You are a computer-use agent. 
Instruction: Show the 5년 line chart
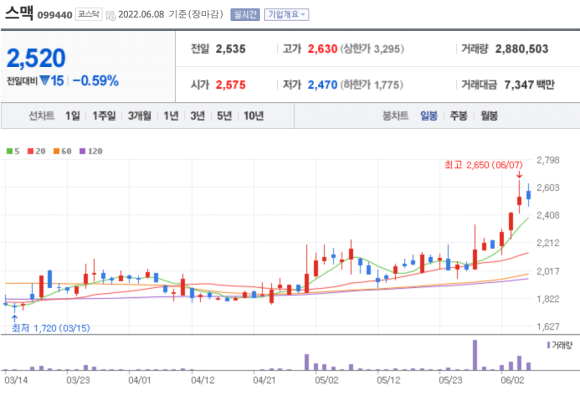[x=224, y=116]
